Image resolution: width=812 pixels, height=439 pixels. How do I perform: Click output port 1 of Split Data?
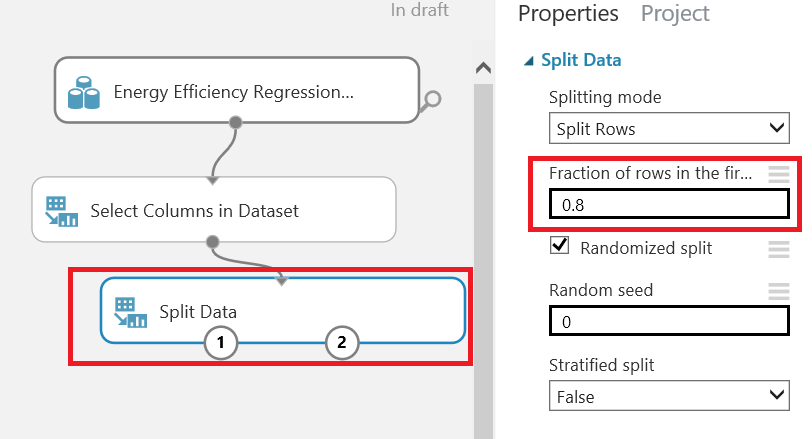point(221,342)
